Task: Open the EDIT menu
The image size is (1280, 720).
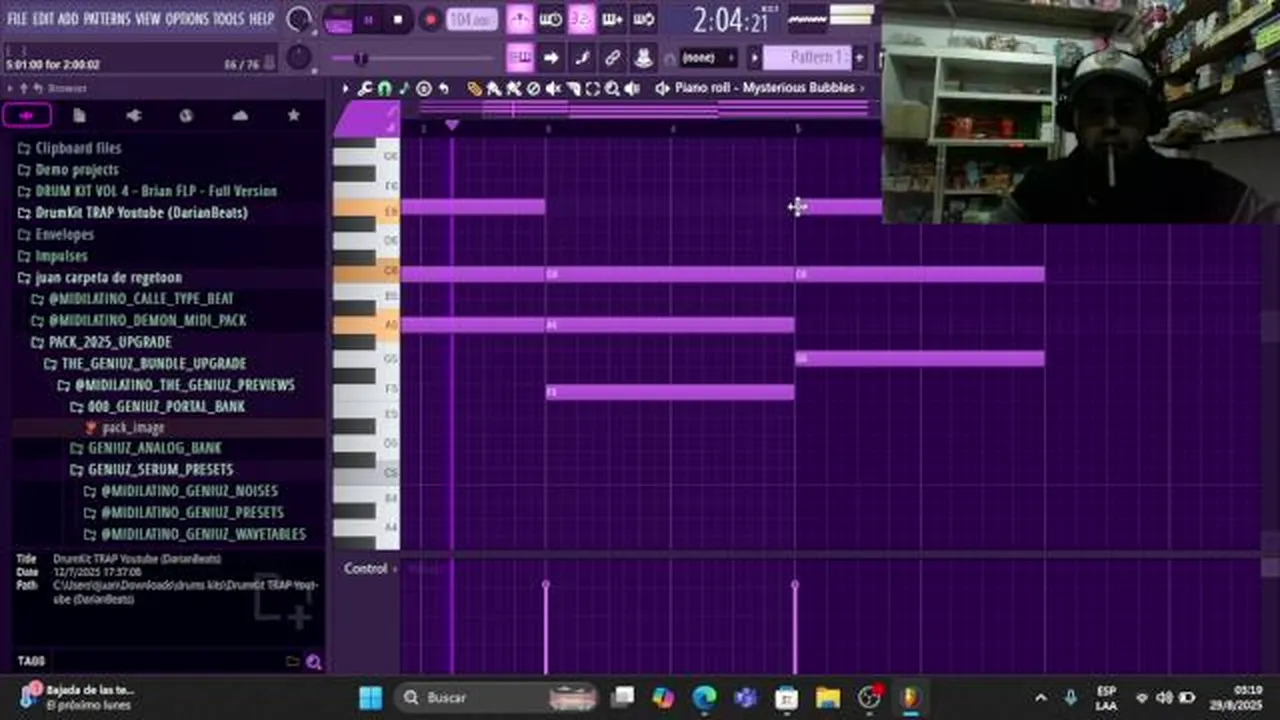Action: tap(43, 19)
